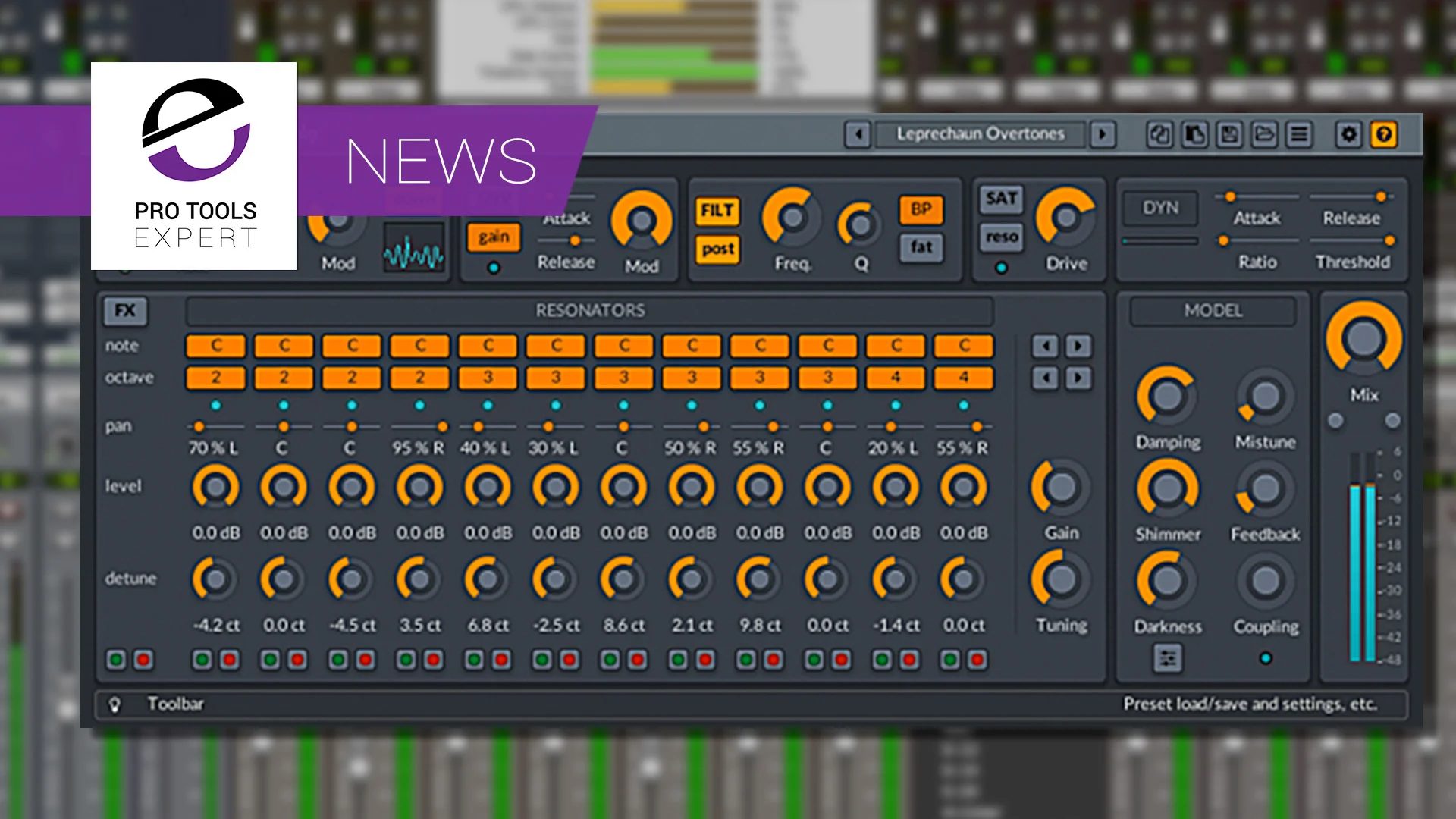Open the settings gear icon
Viewport: 1456px width, 819px height.
point(1348,135)
